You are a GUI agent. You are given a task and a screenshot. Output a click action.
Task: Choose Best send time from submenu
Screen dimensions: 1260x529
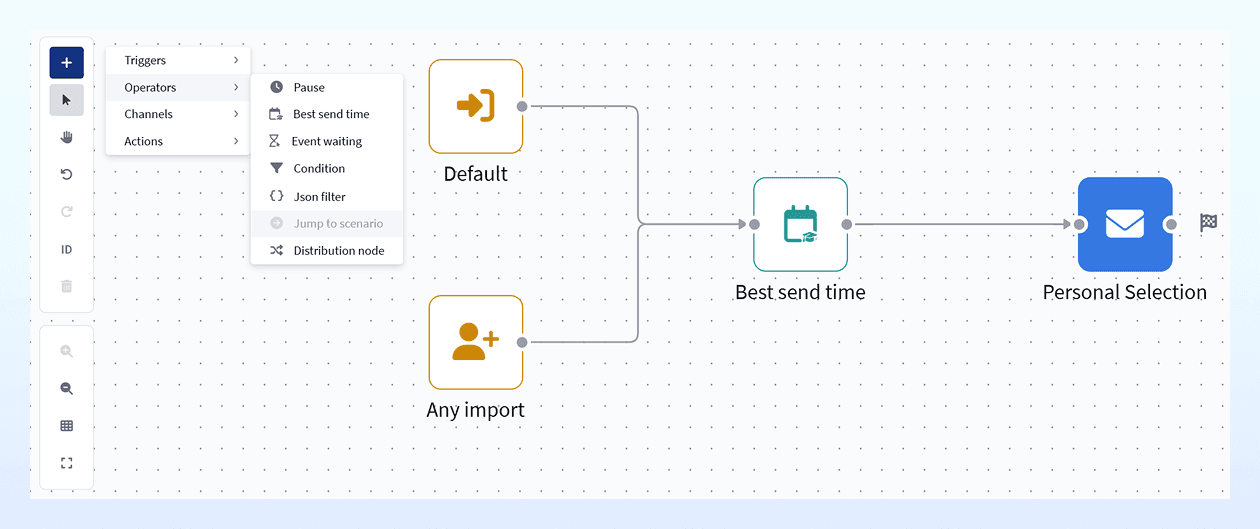[x=327, y=114]
